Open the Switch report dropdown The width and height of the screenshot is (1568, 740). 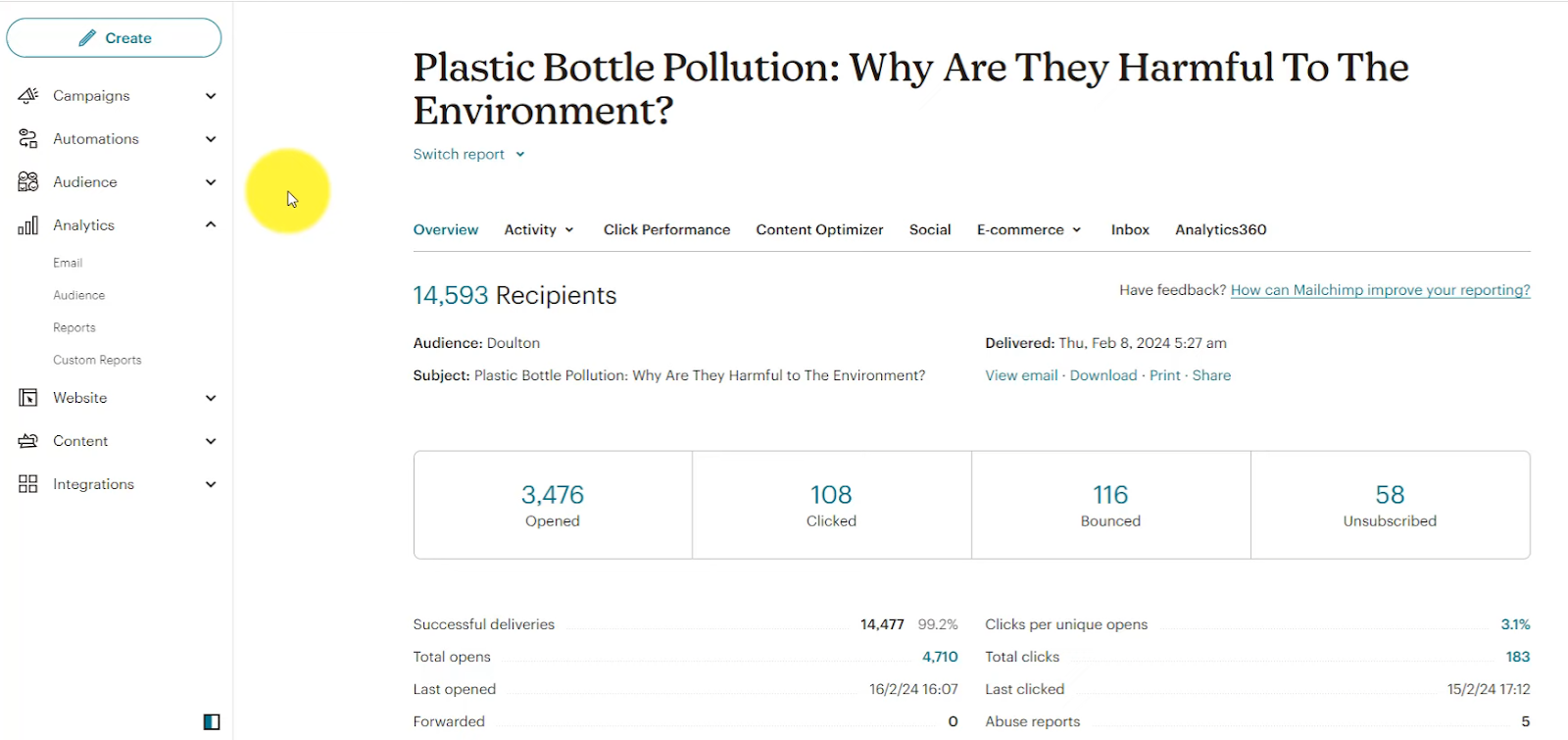(468, 155)
